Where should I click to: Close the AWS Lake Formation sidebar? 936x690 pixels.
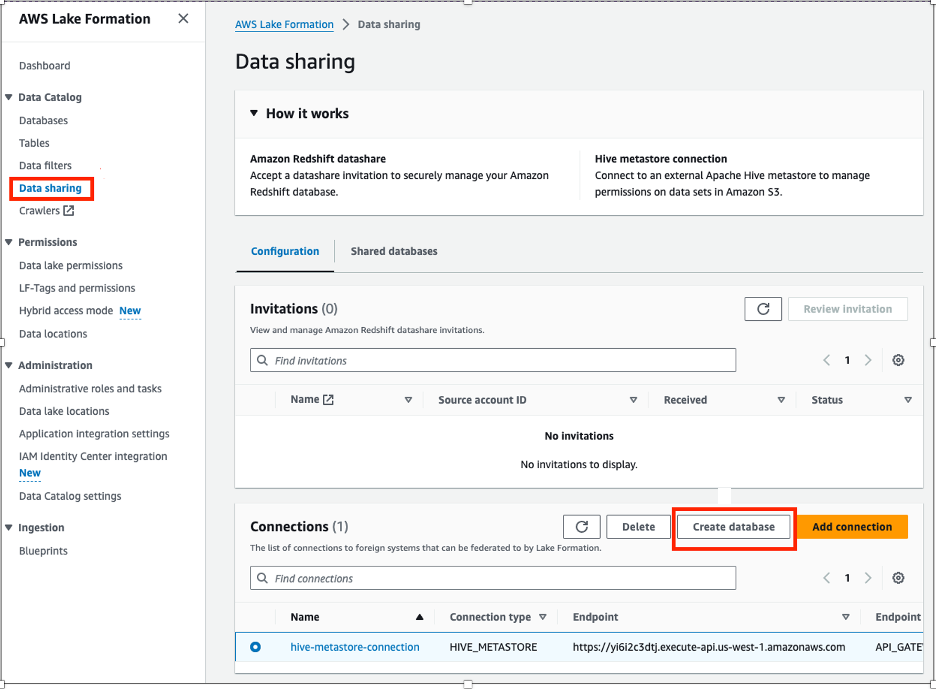[183, 19]
